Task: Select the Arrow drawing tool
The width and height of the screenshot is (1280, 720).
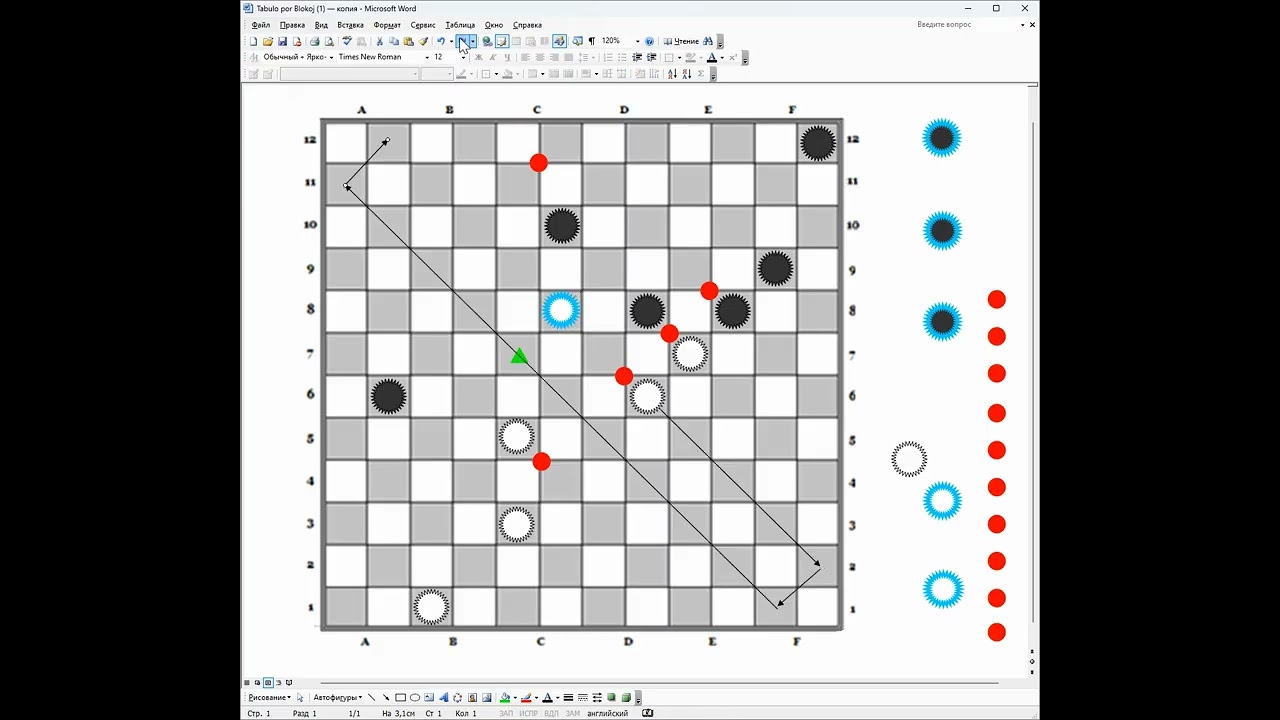Action: (386, 697)
